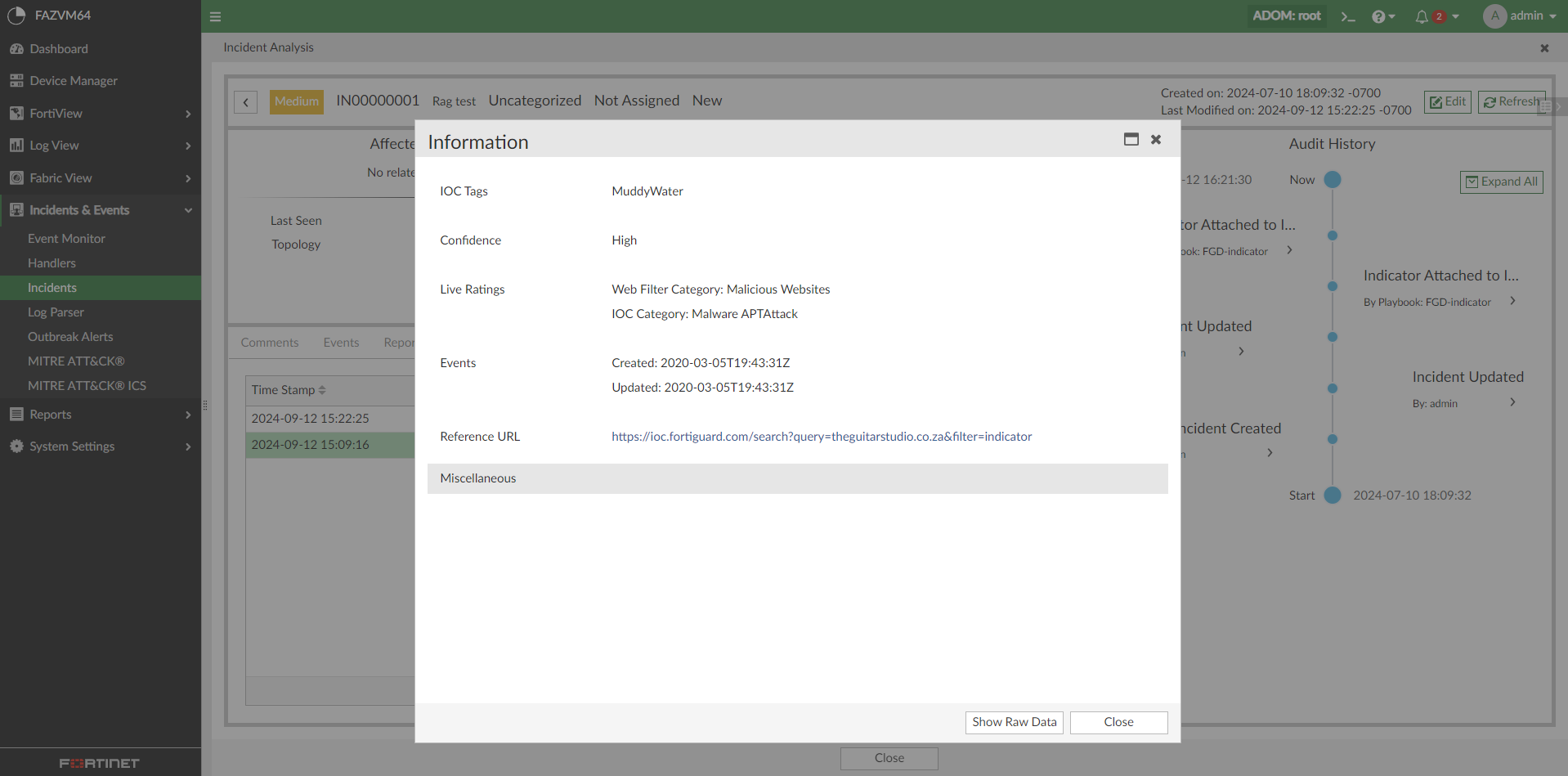Click the Log View sidebar icon
1568x776 pixels.
click(x=16, y=146)
